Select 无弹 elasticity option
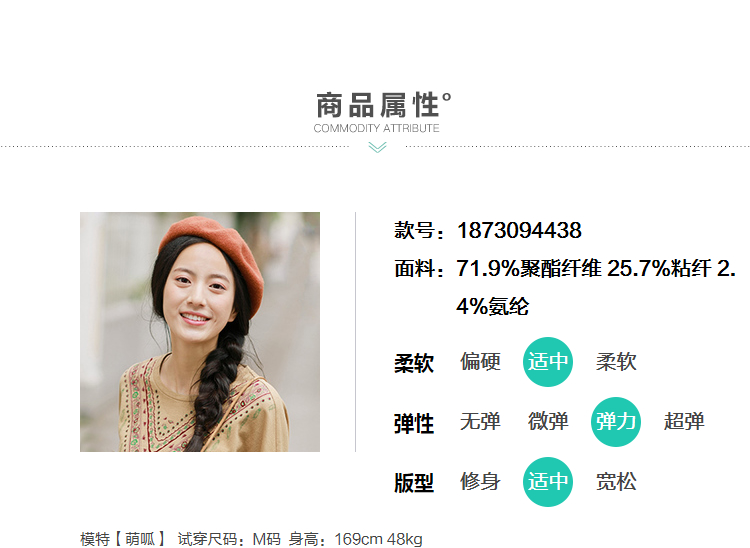Screen dimensions: 750x548 480,421
